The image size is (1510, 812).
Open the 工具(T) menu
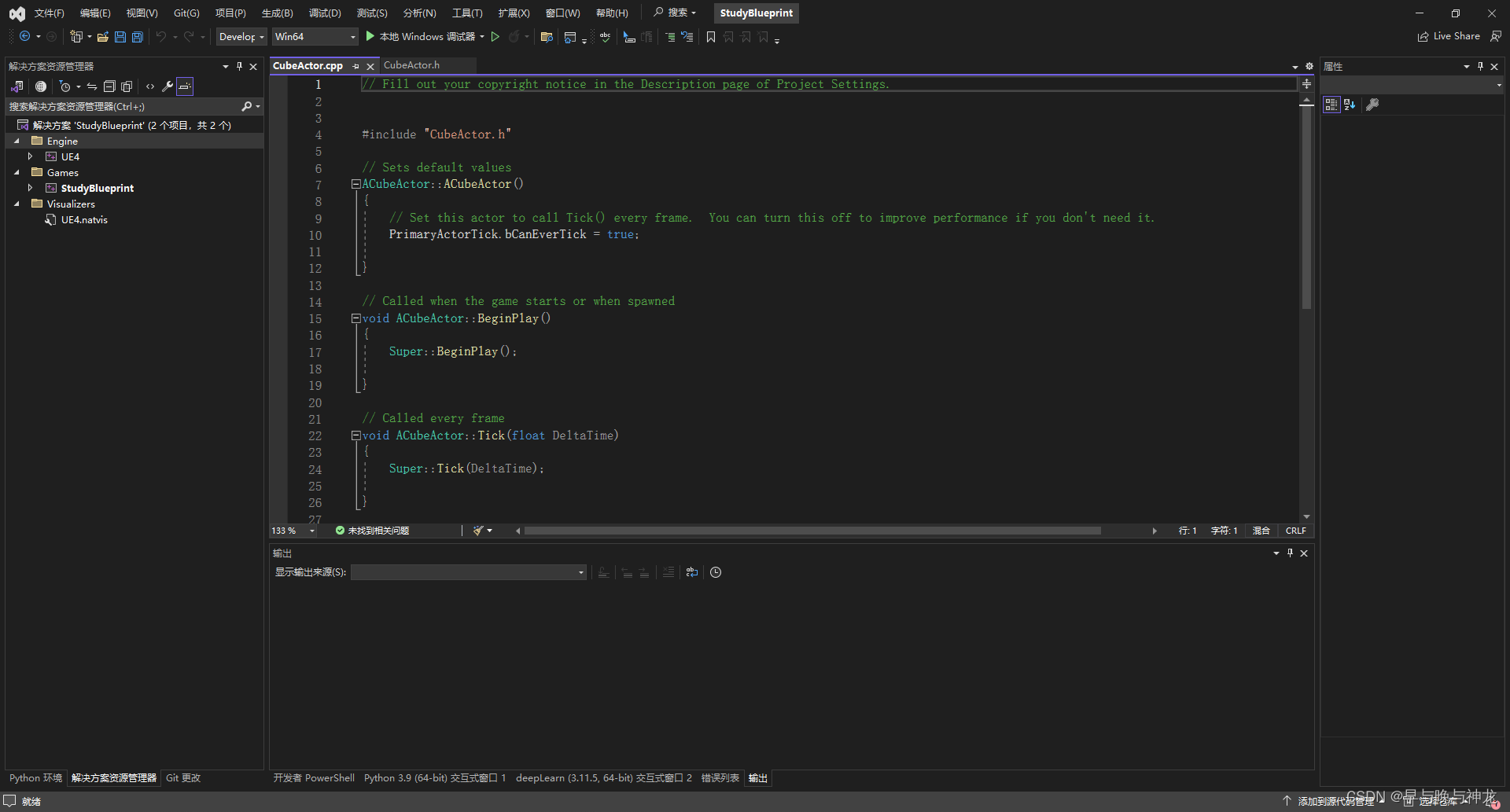[x=467, y=13]
